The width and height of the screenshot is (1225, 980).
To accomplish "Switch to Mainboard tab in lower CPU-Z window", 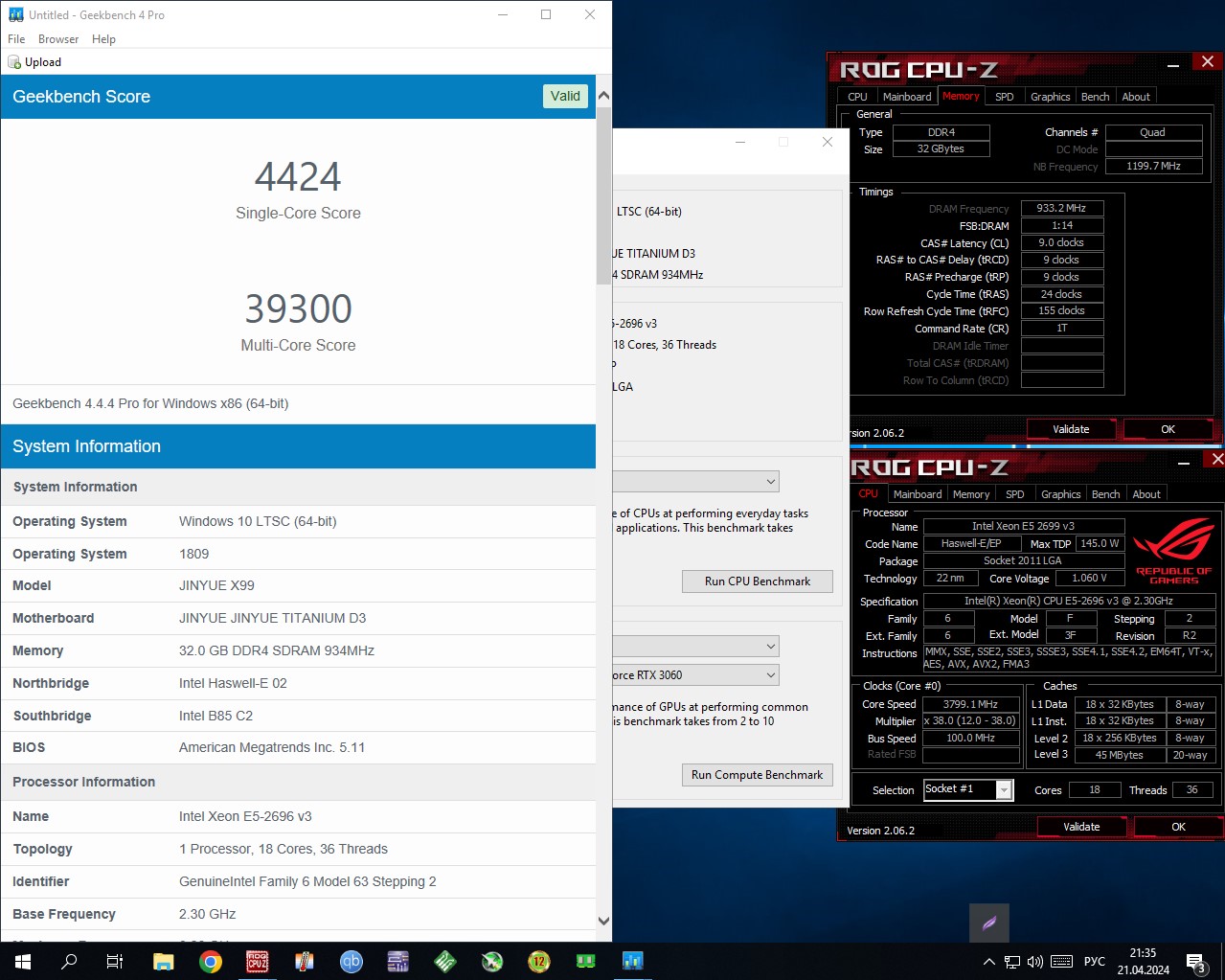I will 918,494.
